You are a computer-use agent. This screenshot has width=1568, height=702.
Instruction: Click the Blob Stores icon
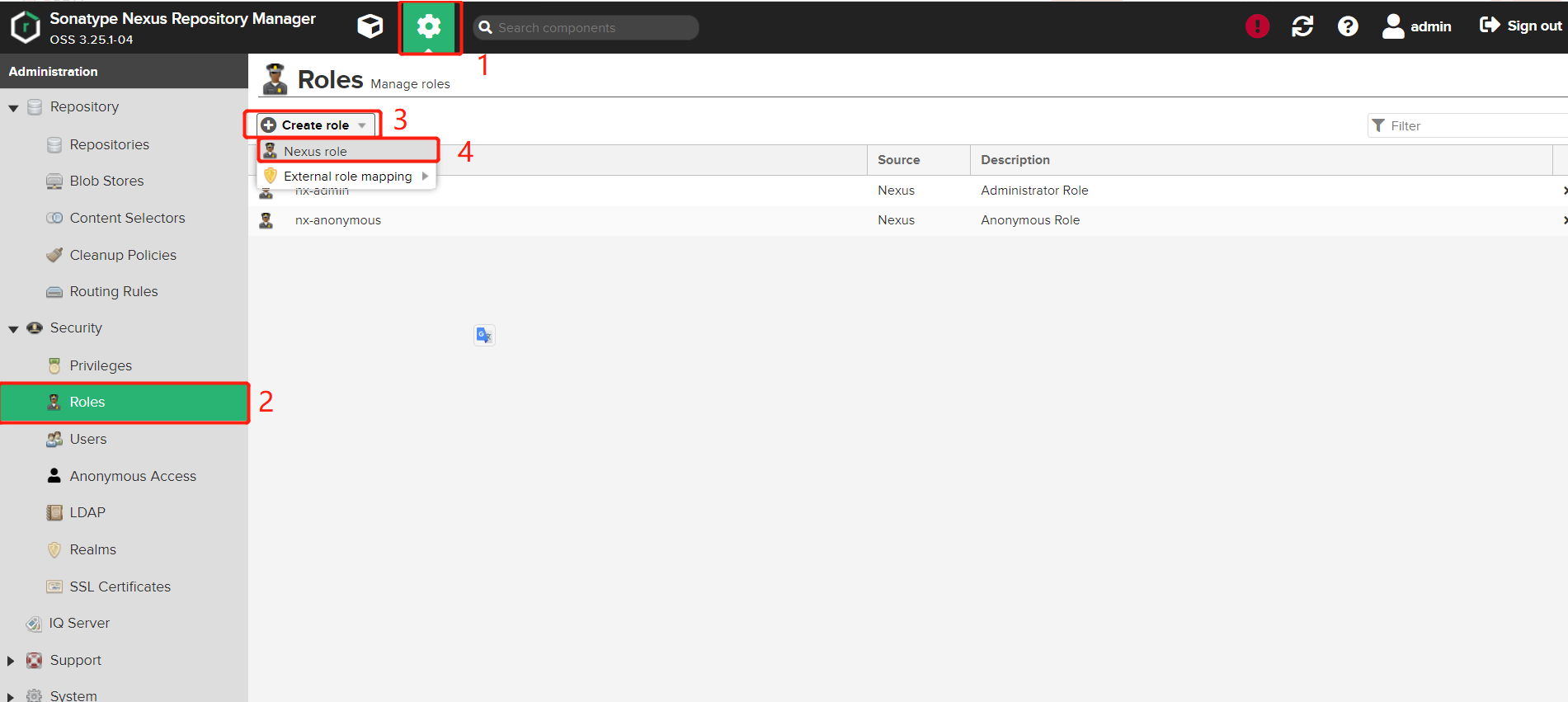click(x=54, y=181)
